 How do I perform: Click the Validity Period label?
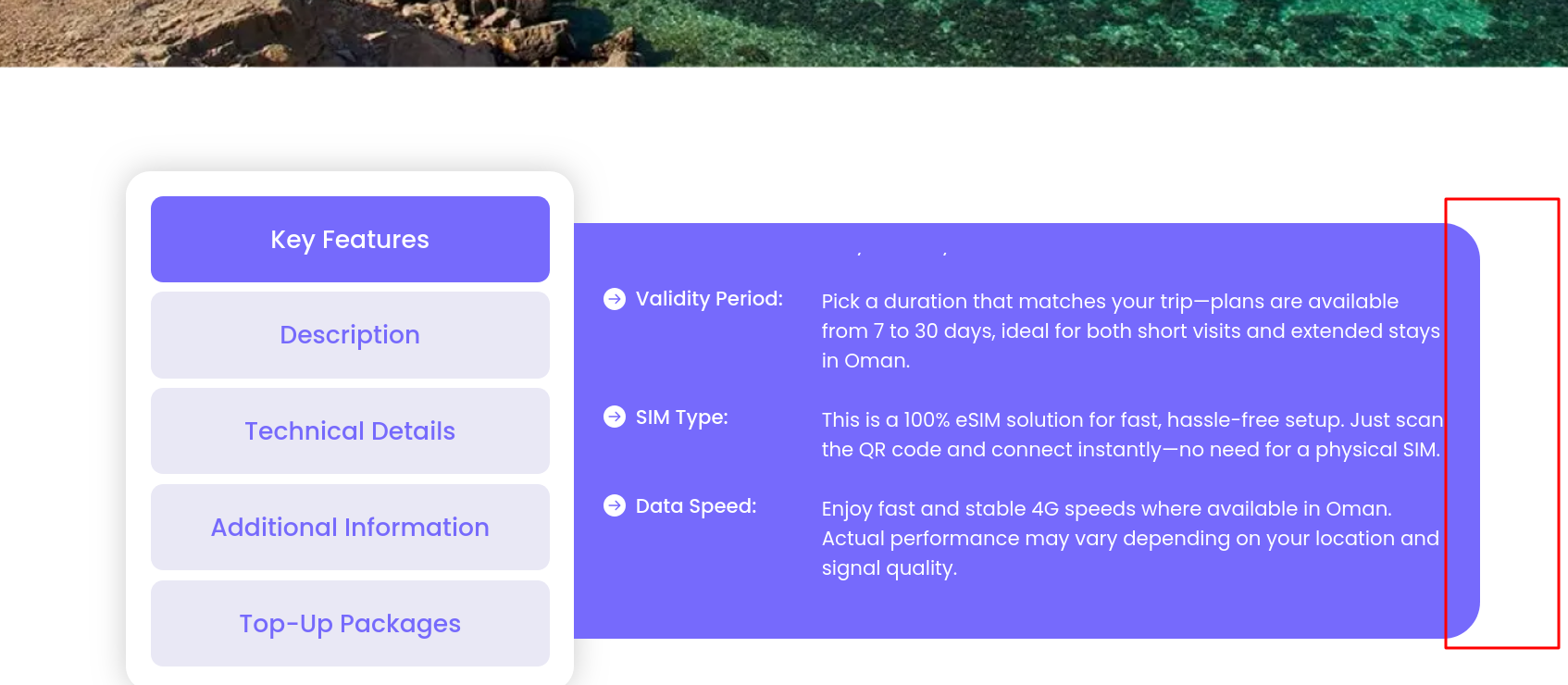[x=709, y=299]
